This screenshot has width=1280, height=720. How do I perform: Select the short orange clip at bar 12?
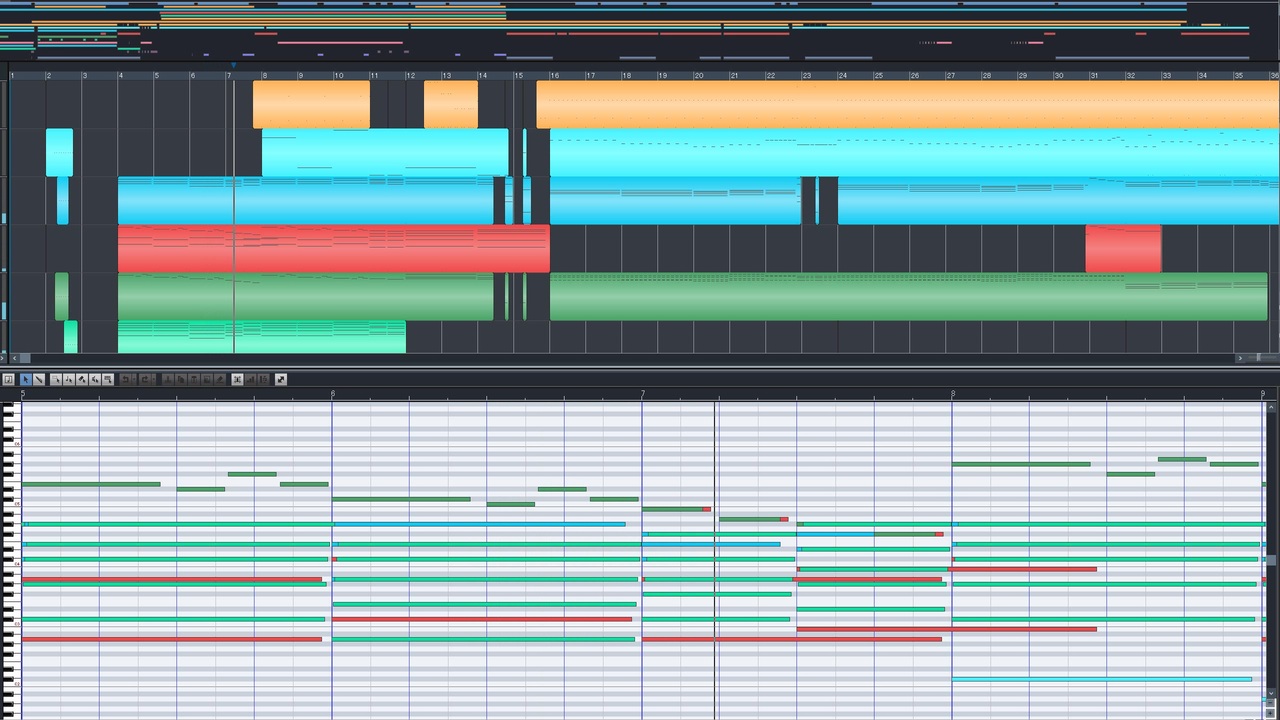[x=451, y=104]
